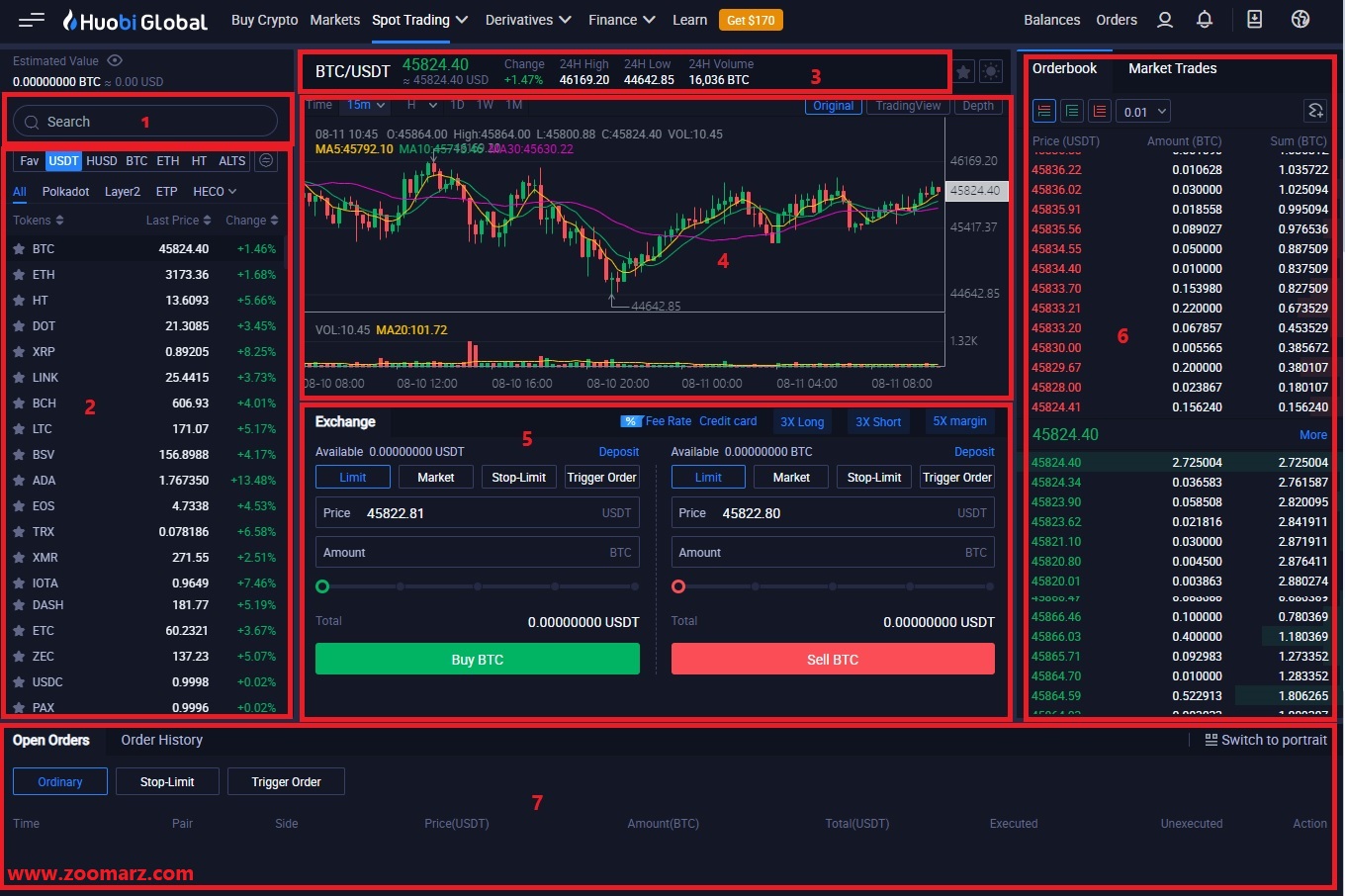The height and width of the screenshot is (896, 1345).
Task: Toggle light theme with sun icon
Action: [991, 72]
